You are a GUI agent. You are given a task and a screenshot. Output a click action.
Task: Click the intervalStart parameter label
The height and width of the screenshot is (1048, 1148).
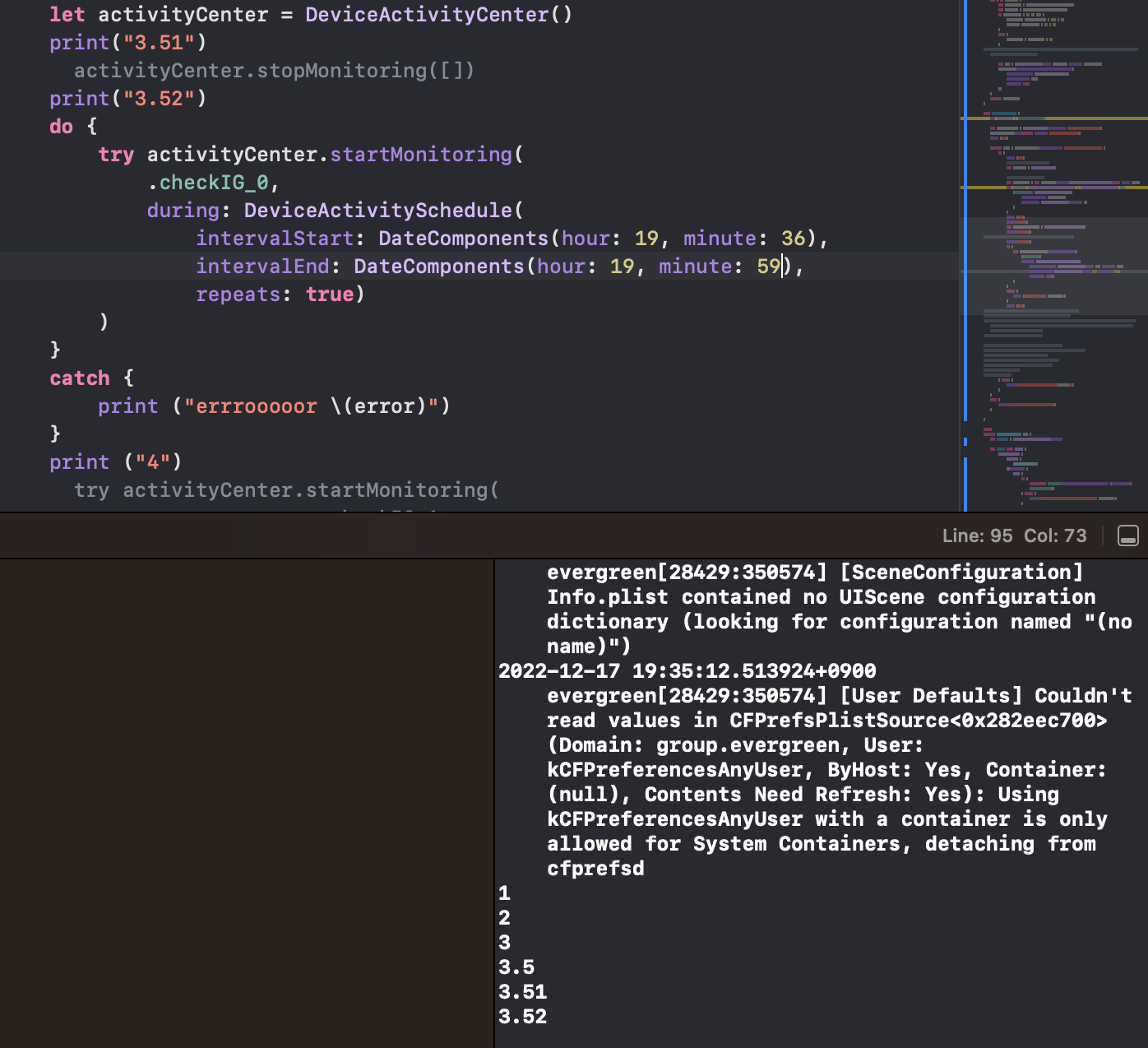click(275, 239)
